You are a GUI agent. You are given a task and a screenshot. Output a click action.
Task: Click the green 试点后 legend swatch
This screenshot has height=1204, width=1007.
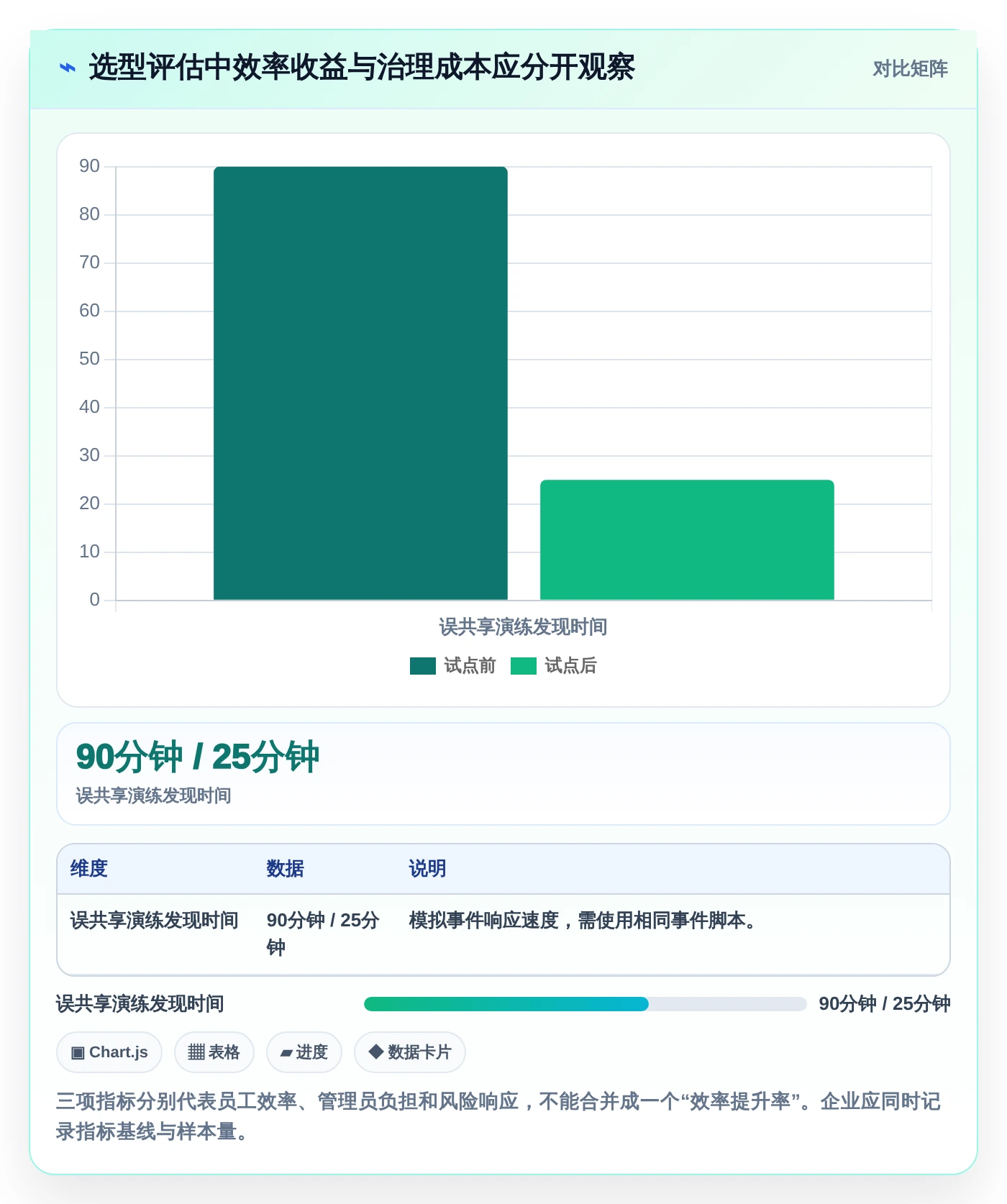524,666
